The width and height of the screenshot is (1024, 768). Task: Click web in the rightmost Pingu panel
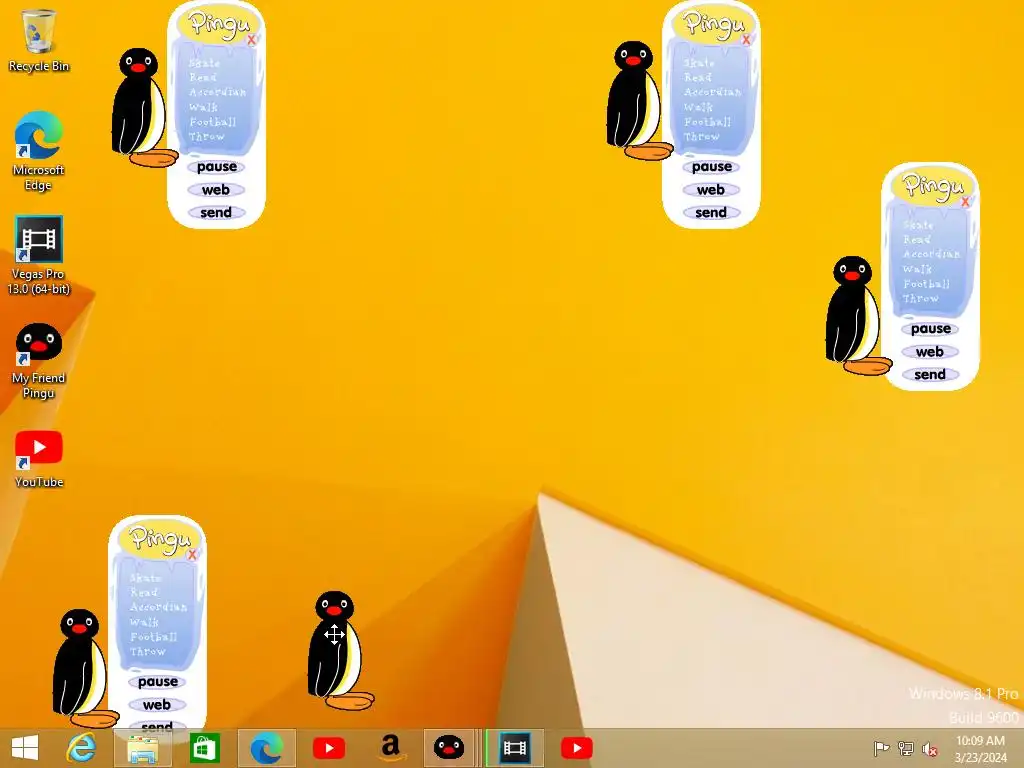[x=929, y=352]
